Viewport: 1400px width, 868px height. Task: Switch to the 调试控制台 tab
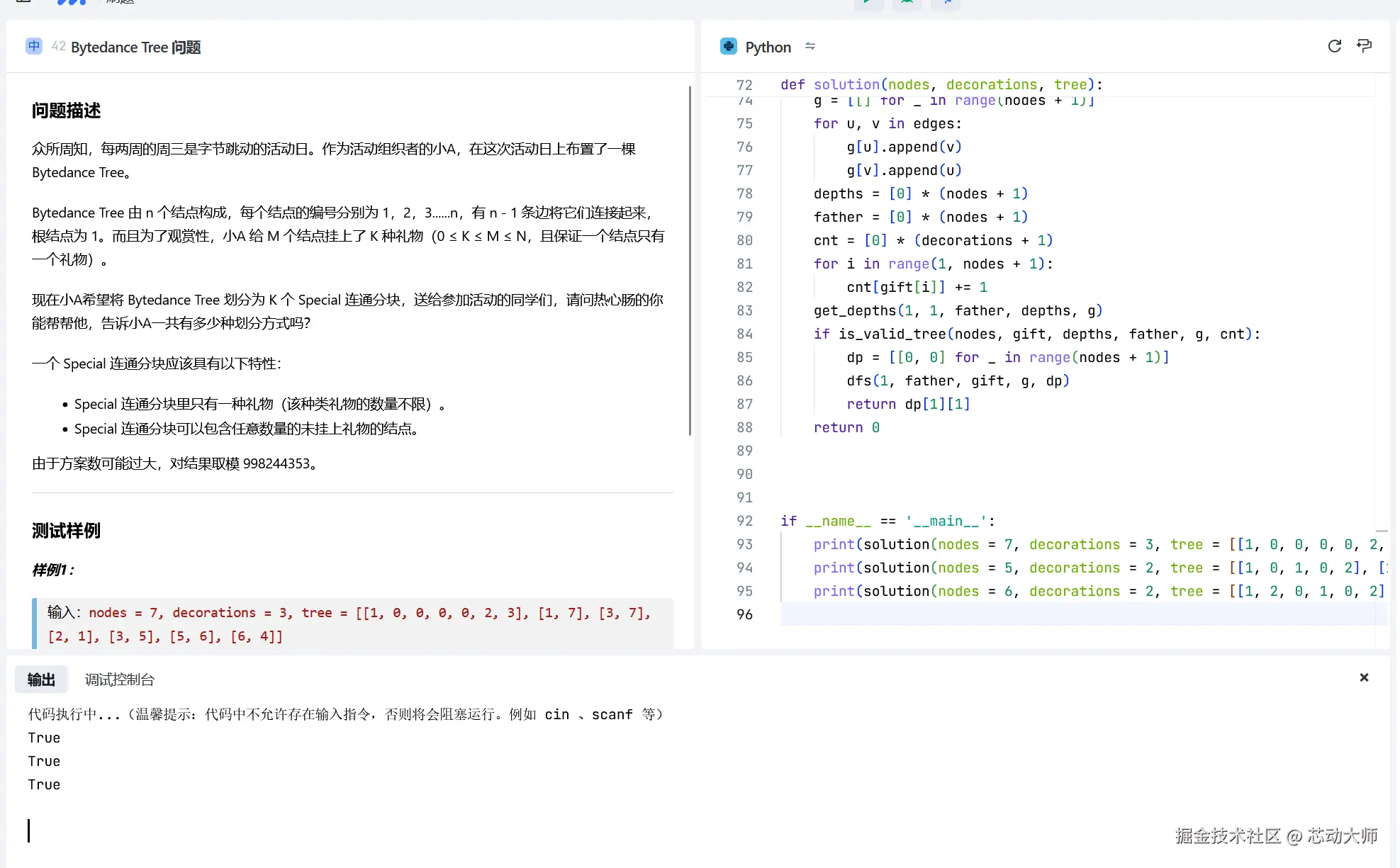[x=118, y=679]
